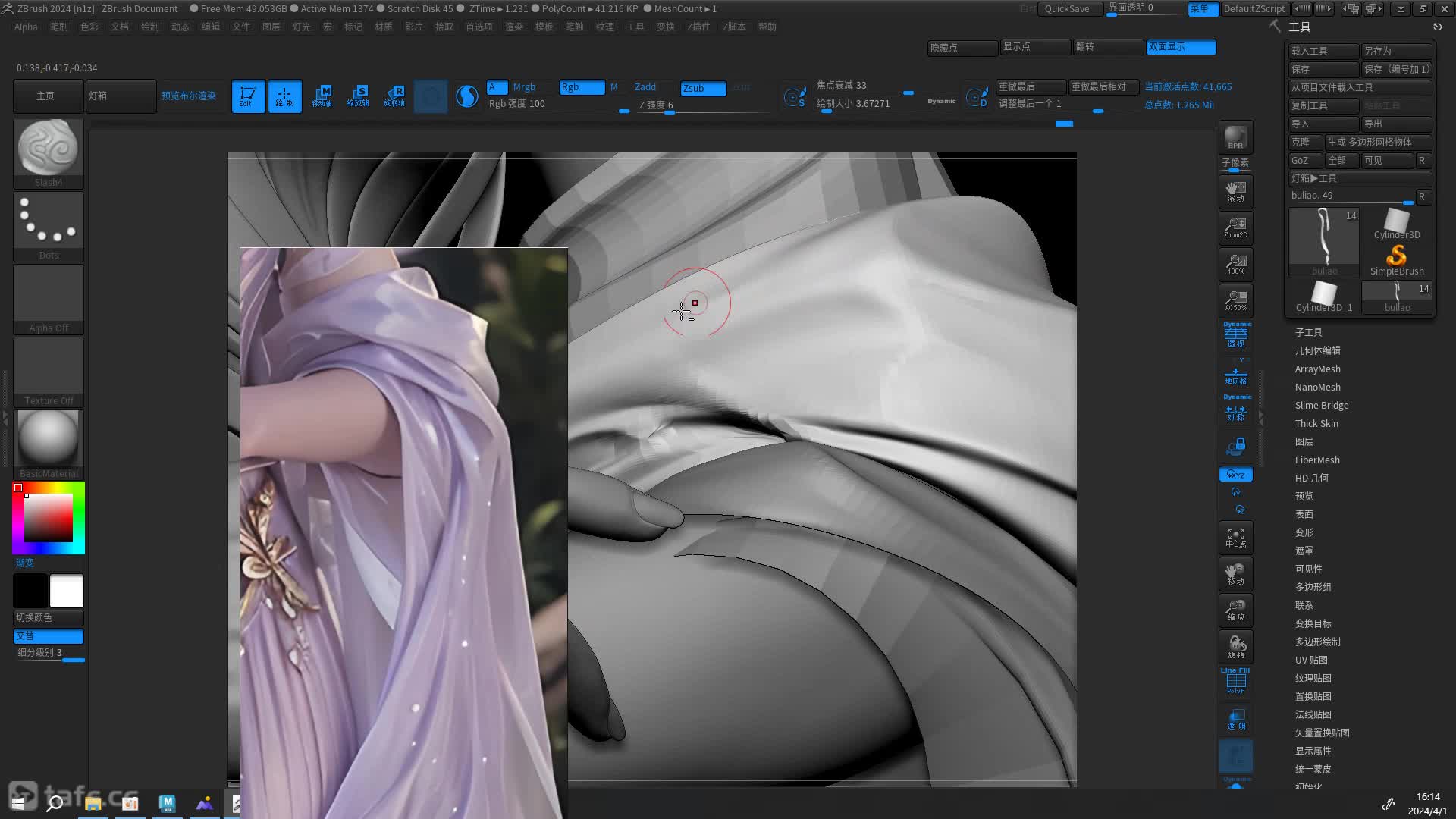Toggle PolyF Line Fill display

click(x=1235, y=682)
